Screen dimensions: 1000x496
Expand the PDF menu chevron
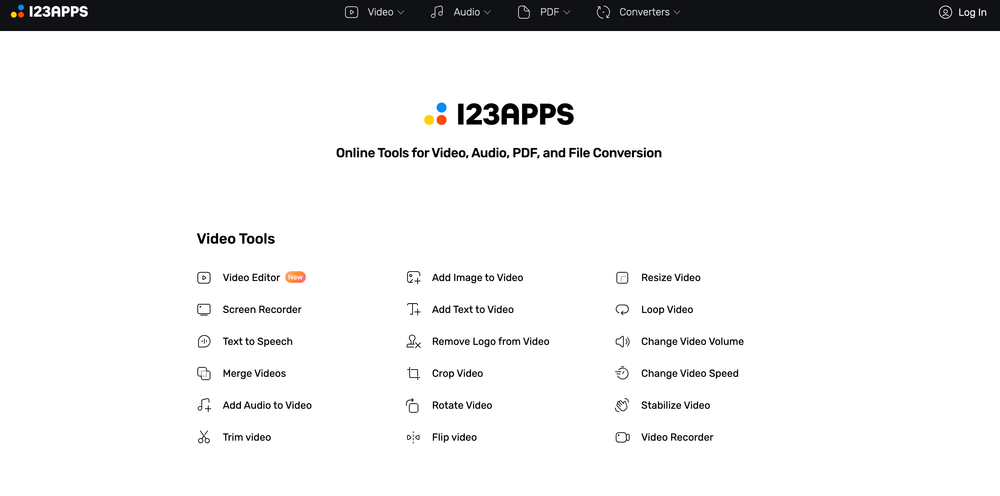[x=566, y=12]
